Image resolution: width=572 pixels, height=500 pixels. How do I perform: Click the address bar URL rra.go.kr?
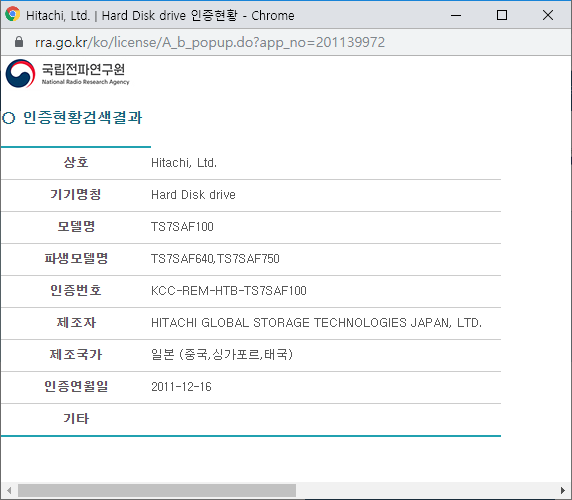tap(210, 42)
